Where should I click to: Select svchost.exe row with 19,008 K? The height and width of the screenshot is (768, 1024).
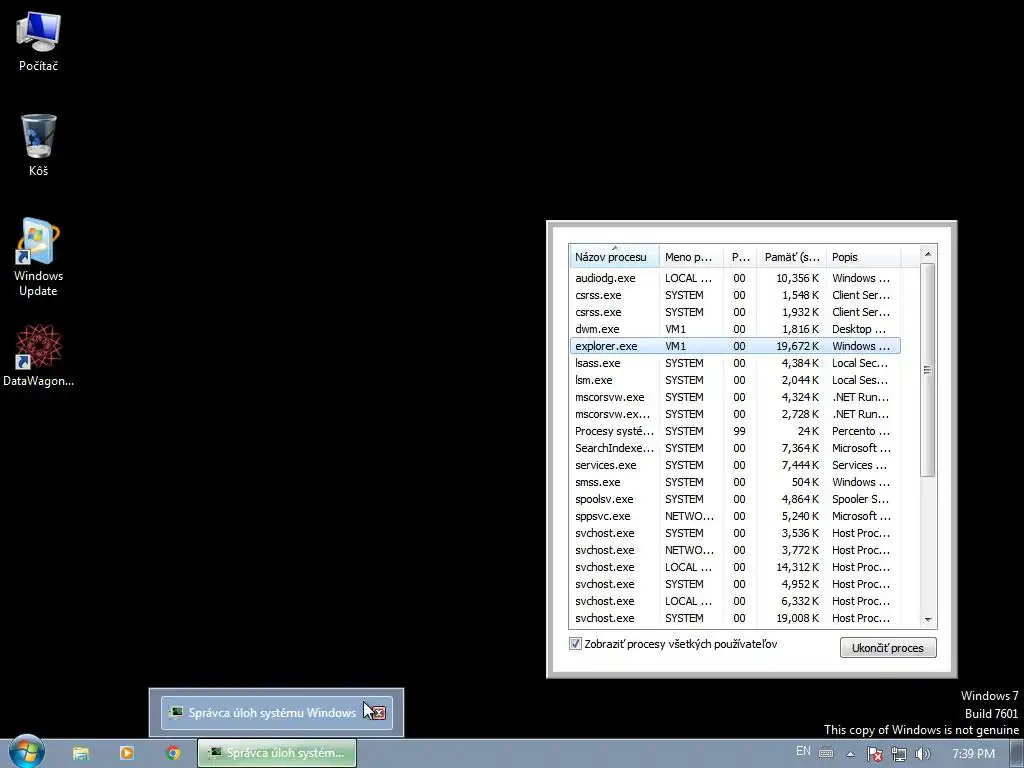coord(735,618)
